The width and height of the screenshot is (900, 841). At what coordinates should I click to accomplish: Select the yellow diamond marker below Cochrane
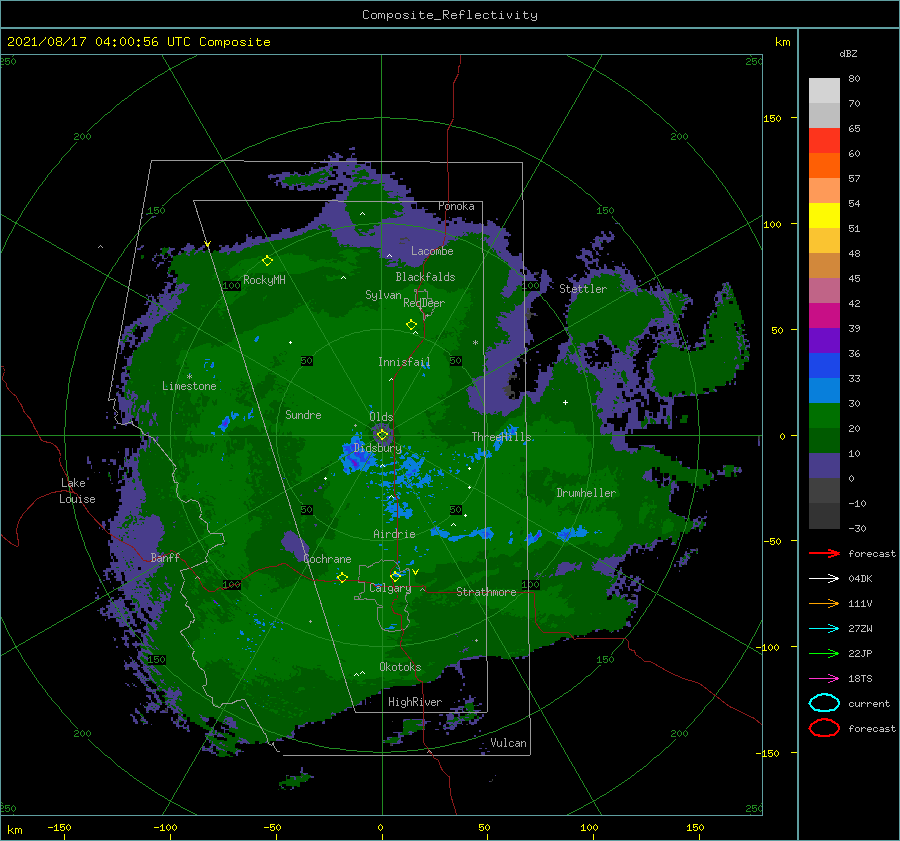point(342,577)
